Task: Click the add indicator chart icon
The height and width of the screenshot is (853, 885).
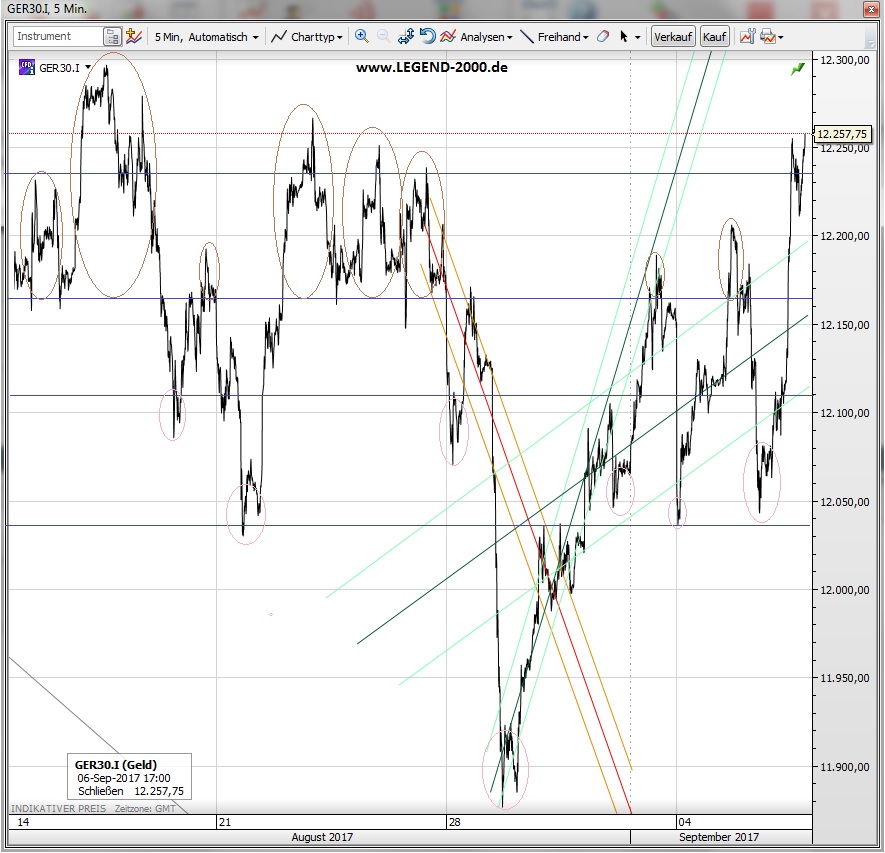Action: [x=134, y=37]
